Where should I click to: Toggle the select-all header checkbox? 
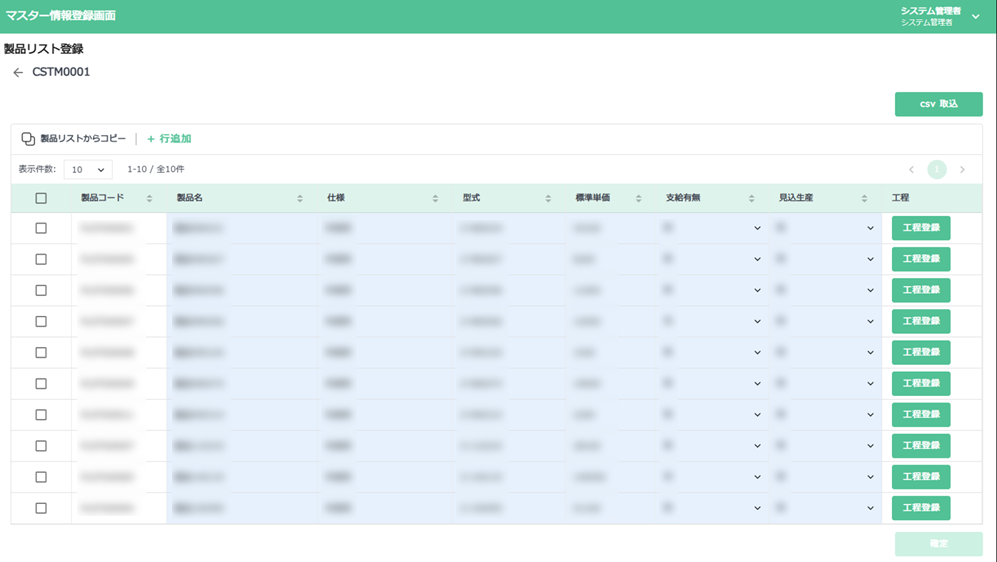click(41, 198)
